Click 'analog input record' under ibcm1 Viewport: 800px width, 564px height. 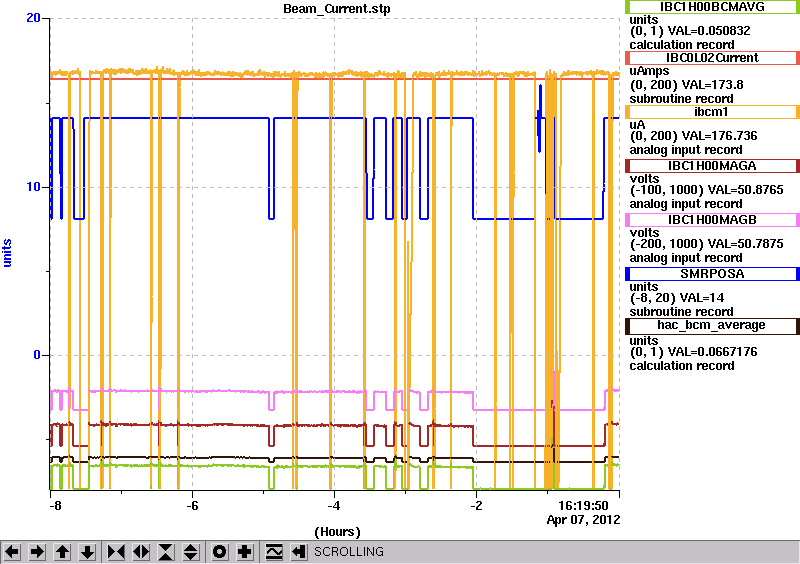686,150
